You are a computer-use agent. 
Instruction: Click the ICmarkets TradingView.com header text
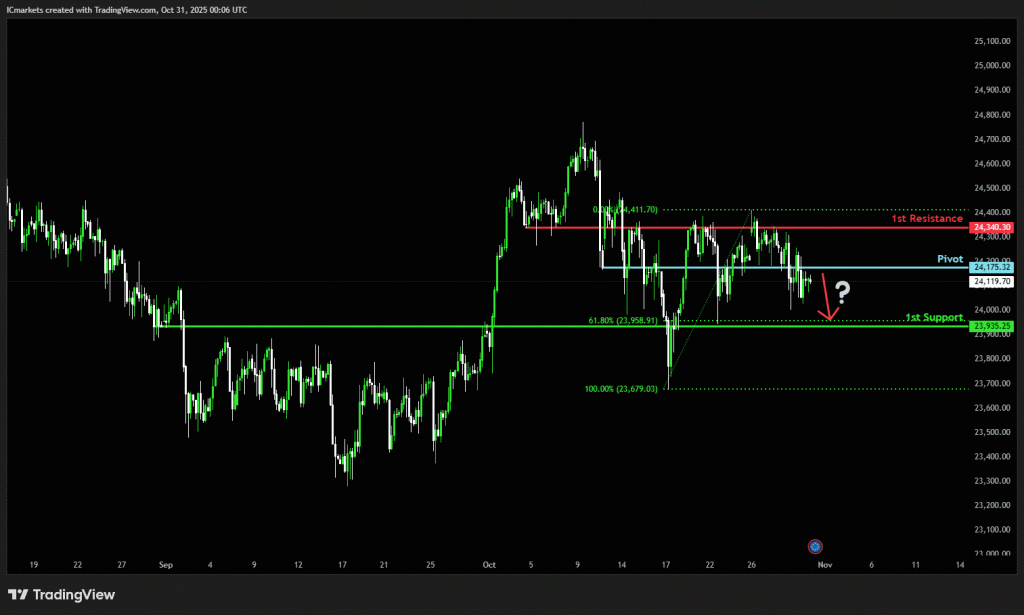127,9
